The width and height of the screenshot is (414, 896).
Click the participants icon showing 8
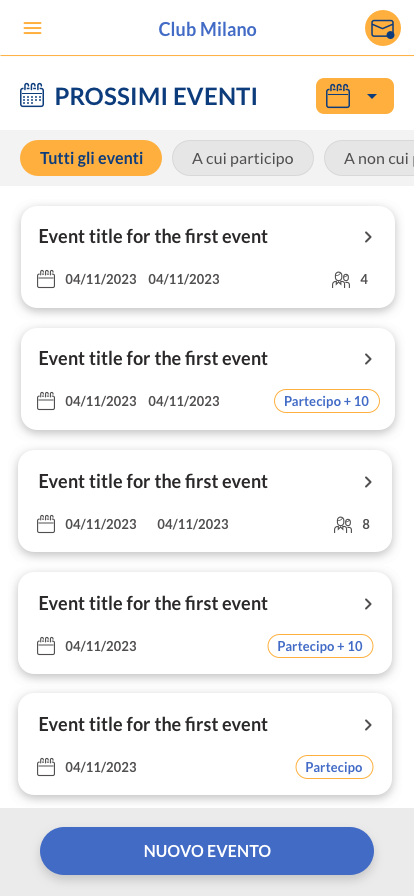pyautogui.click(x=343, y=524)
